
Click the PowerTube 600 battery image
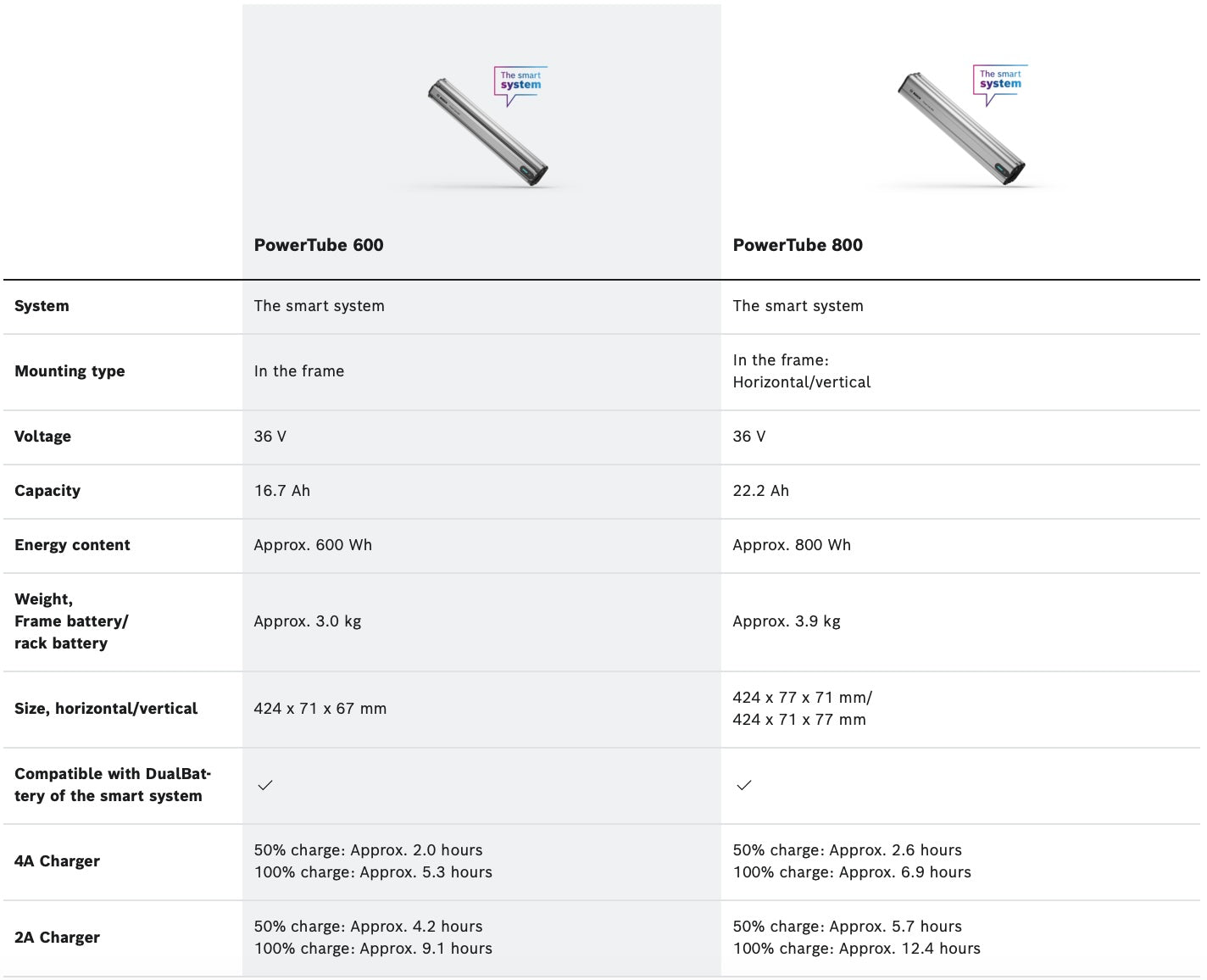click(x=487, y=131)
